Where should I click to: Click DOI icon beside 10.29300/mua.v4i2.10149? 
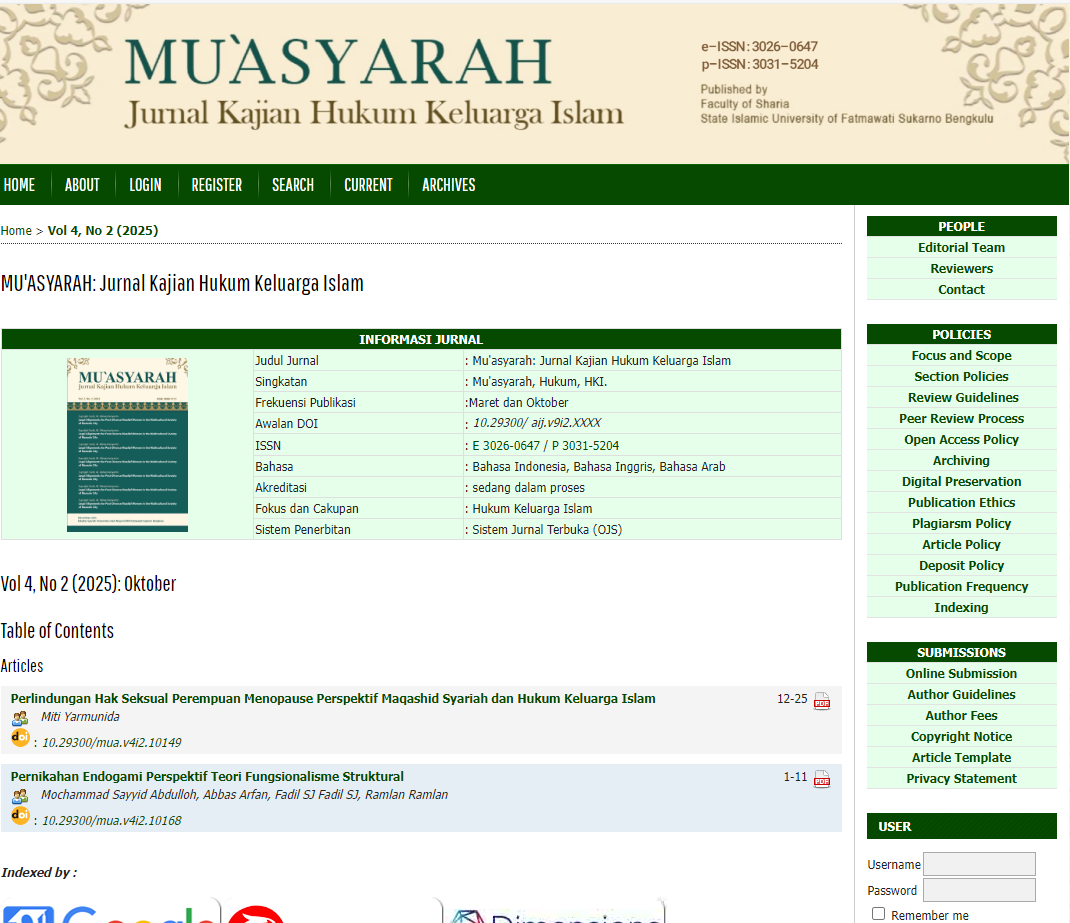tap(20, 739)
